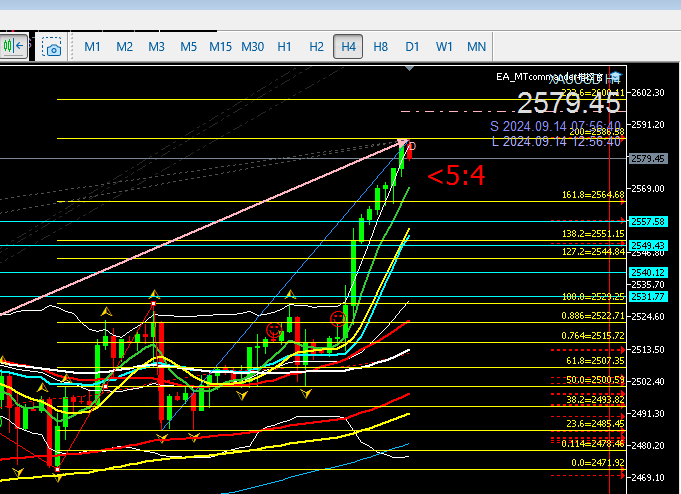Click the cyan 2540.12 price tag

[x=648, y=272]
